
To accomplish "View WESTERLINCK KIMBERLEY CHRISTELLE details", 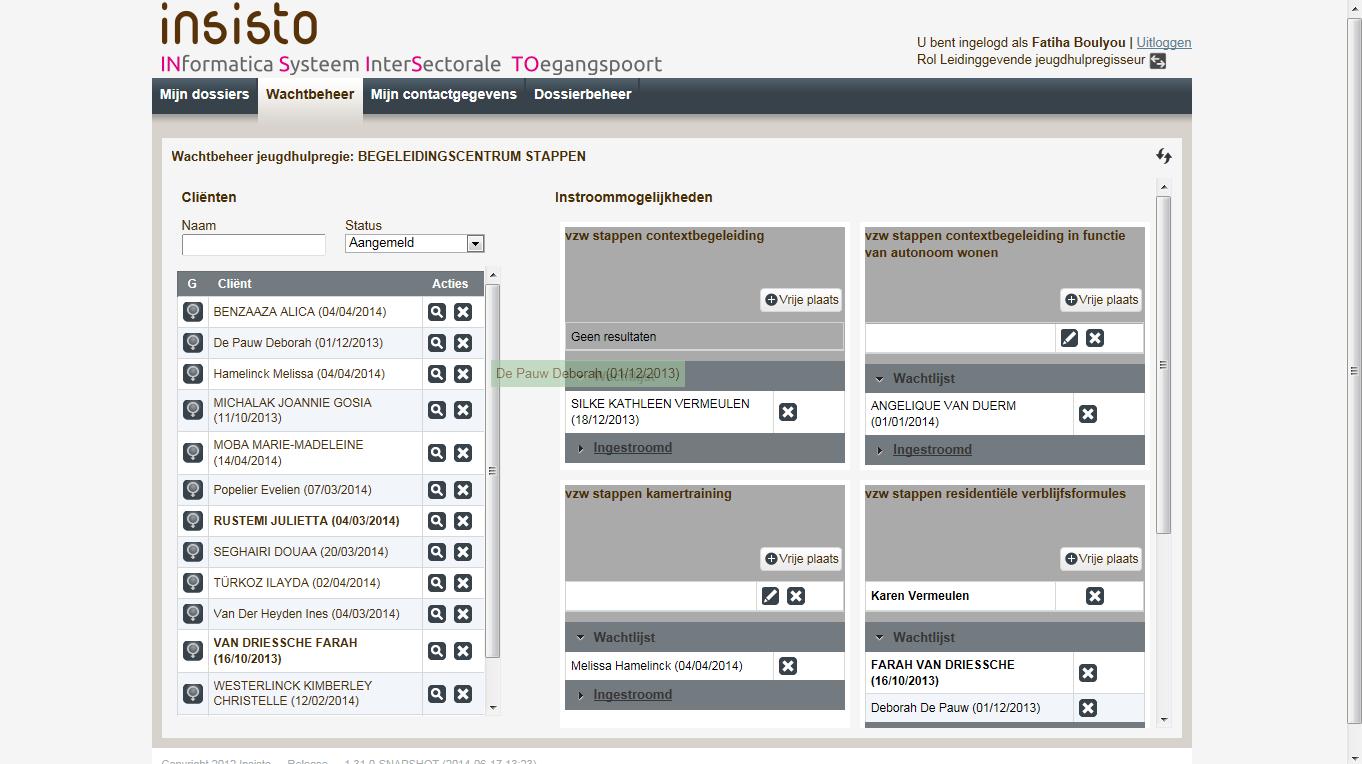I will pyautogui.click(x=437, y=694).
